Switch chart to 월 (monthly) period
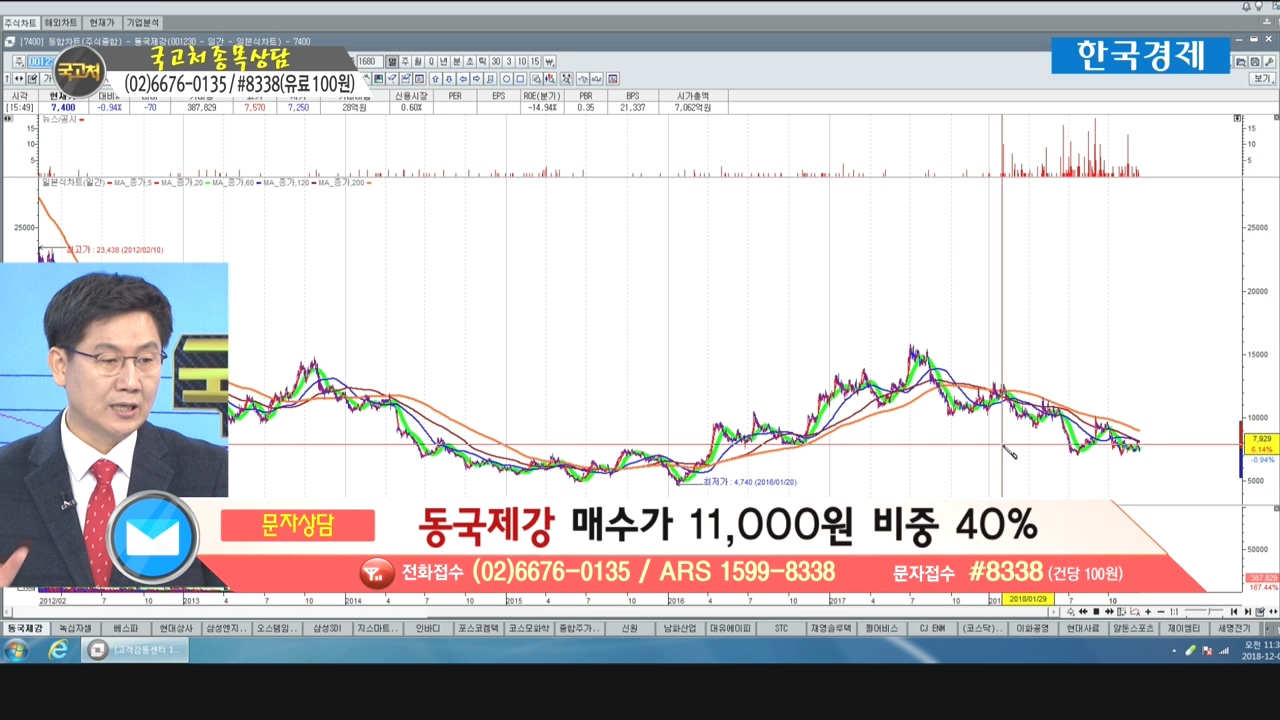Screen dimensions: 1280x720 pyautogui.click(x=418, y=62)
